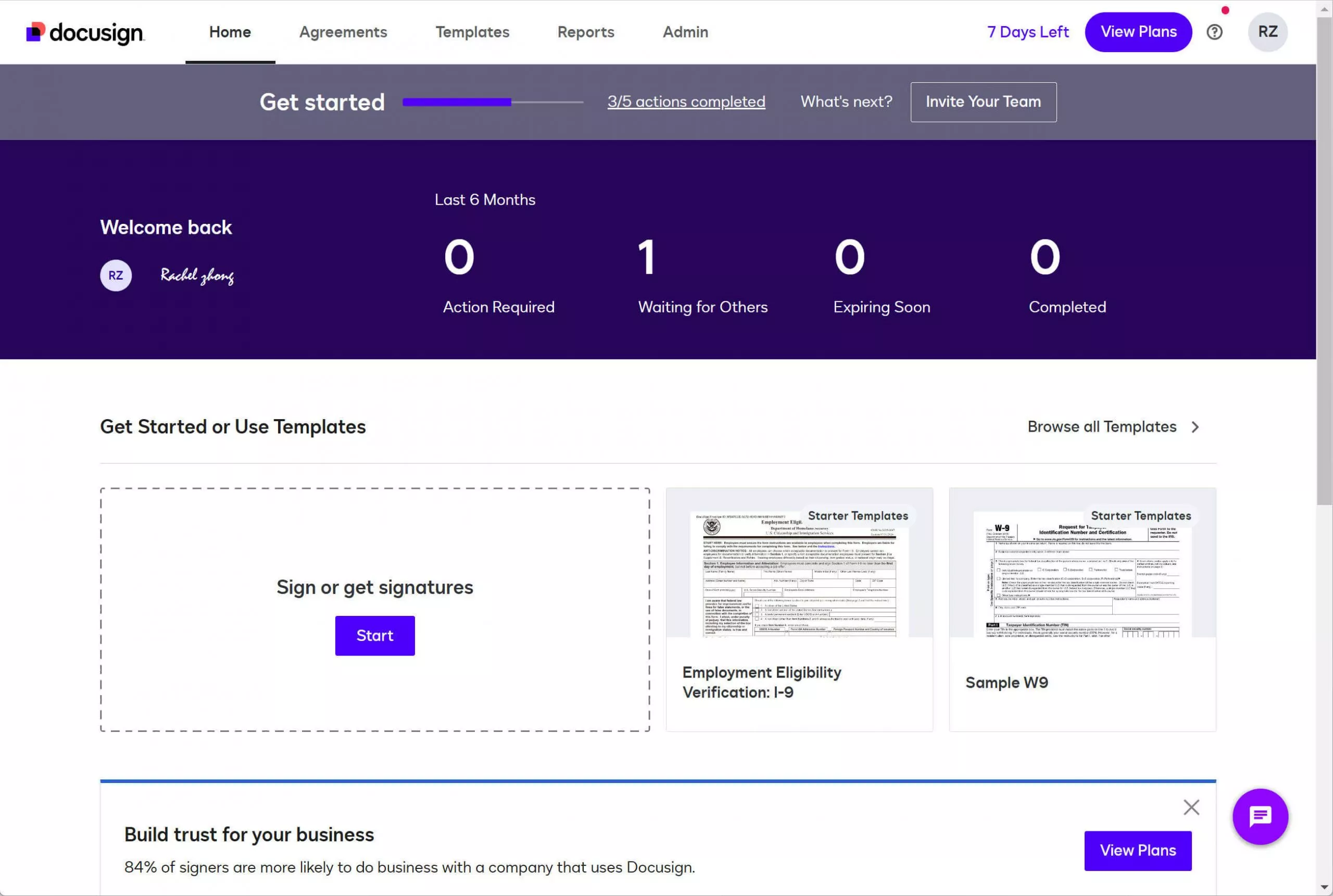This screenshot has height=896, width=1333.
Task: Open the 3/5 actions completed link
Action: 686,102
